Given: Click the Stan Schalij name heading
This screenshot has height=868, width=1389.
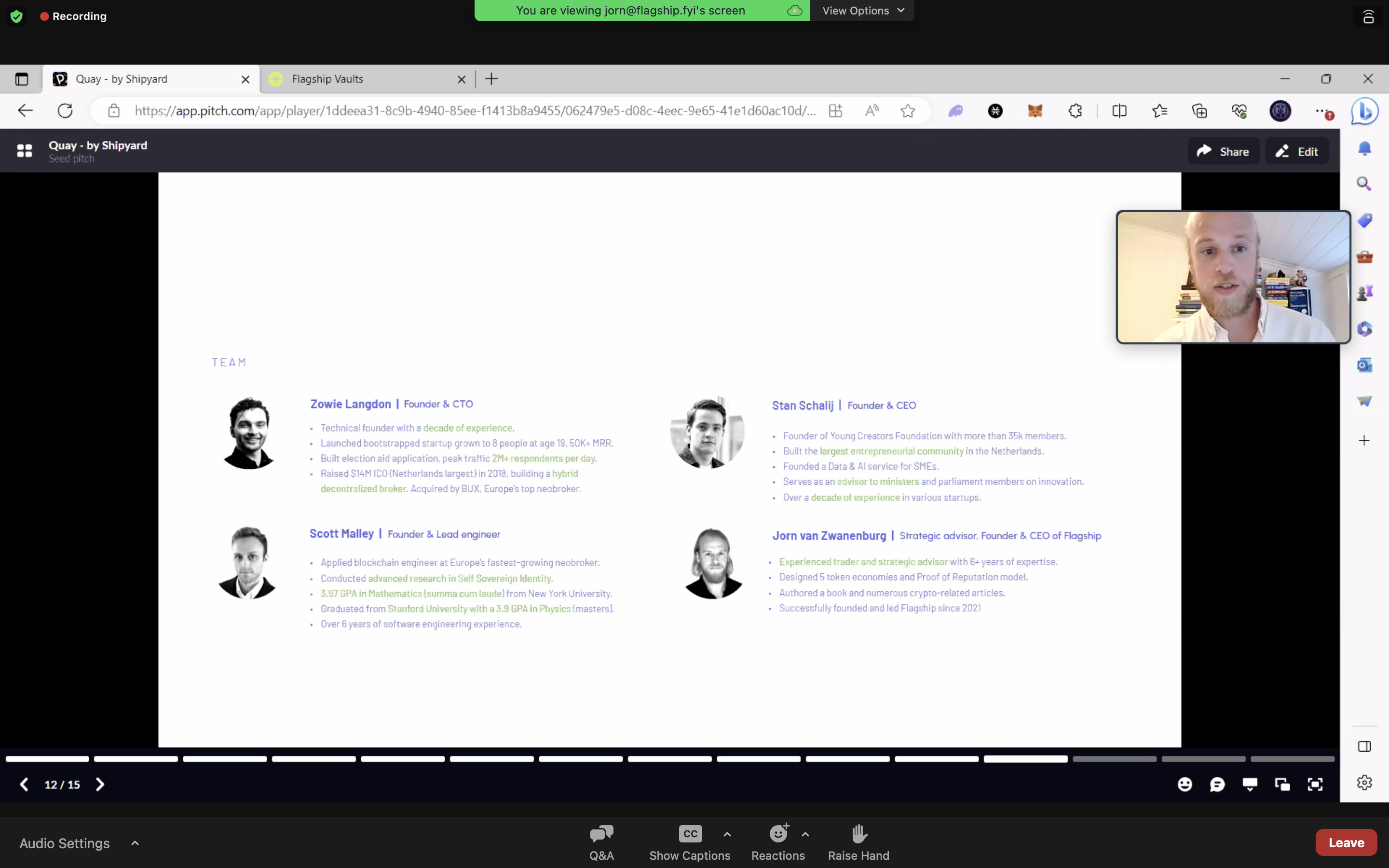Looking at the screenshot, I should [x=803, y=406].
